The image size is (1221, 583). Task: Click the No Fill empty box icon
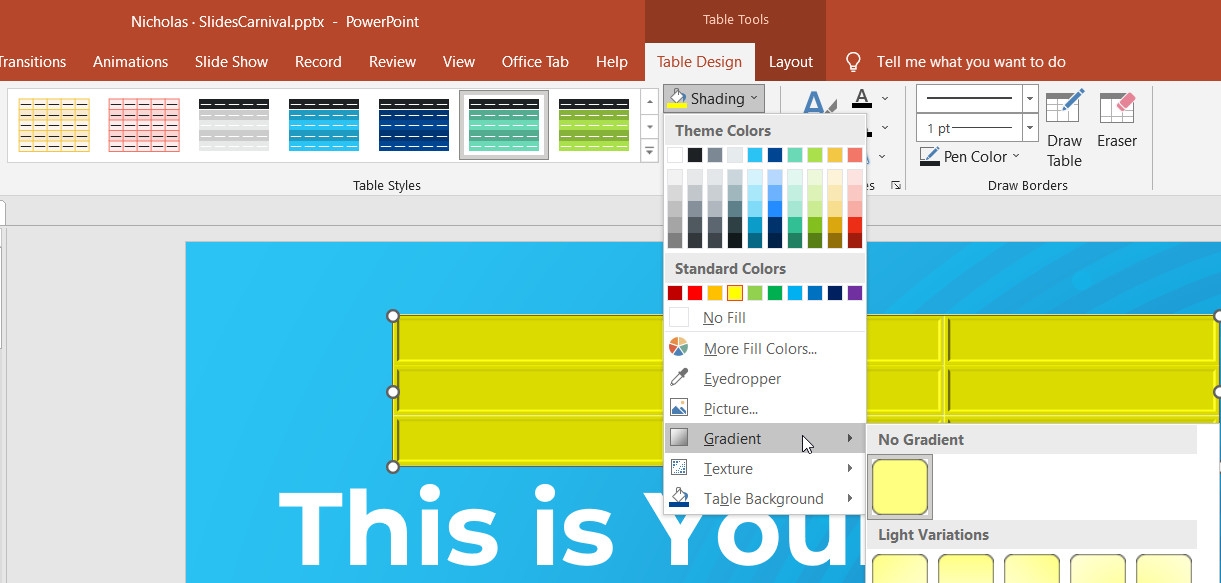tap(679, 317)
